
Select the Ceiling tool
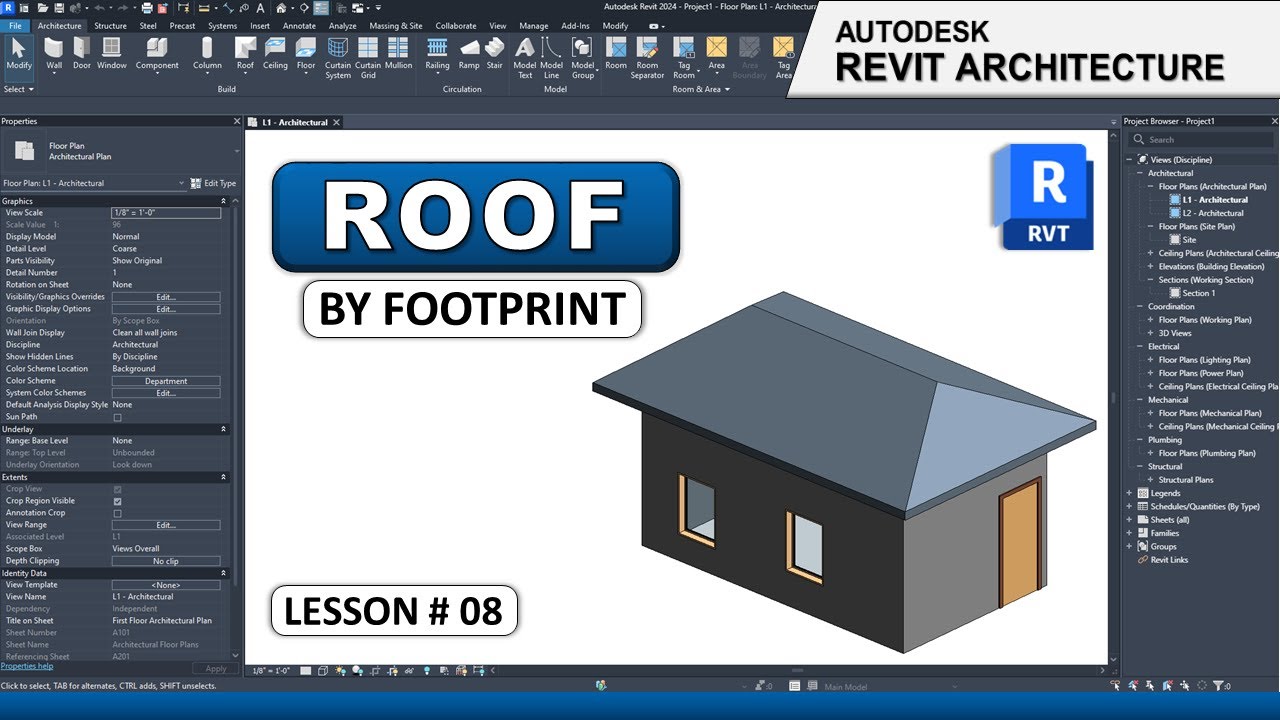tap(275, 54)
